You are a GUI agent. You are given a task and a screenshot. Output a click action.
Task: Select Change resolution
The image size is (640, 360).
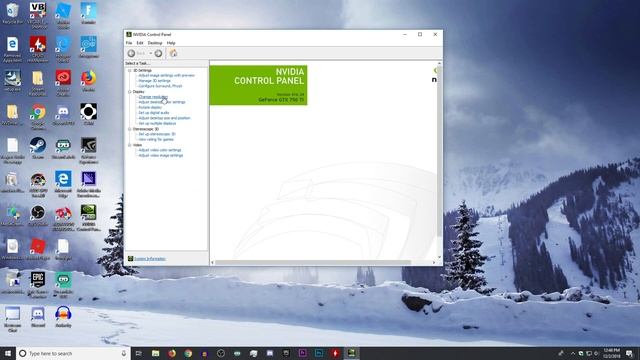coord(153,97)
